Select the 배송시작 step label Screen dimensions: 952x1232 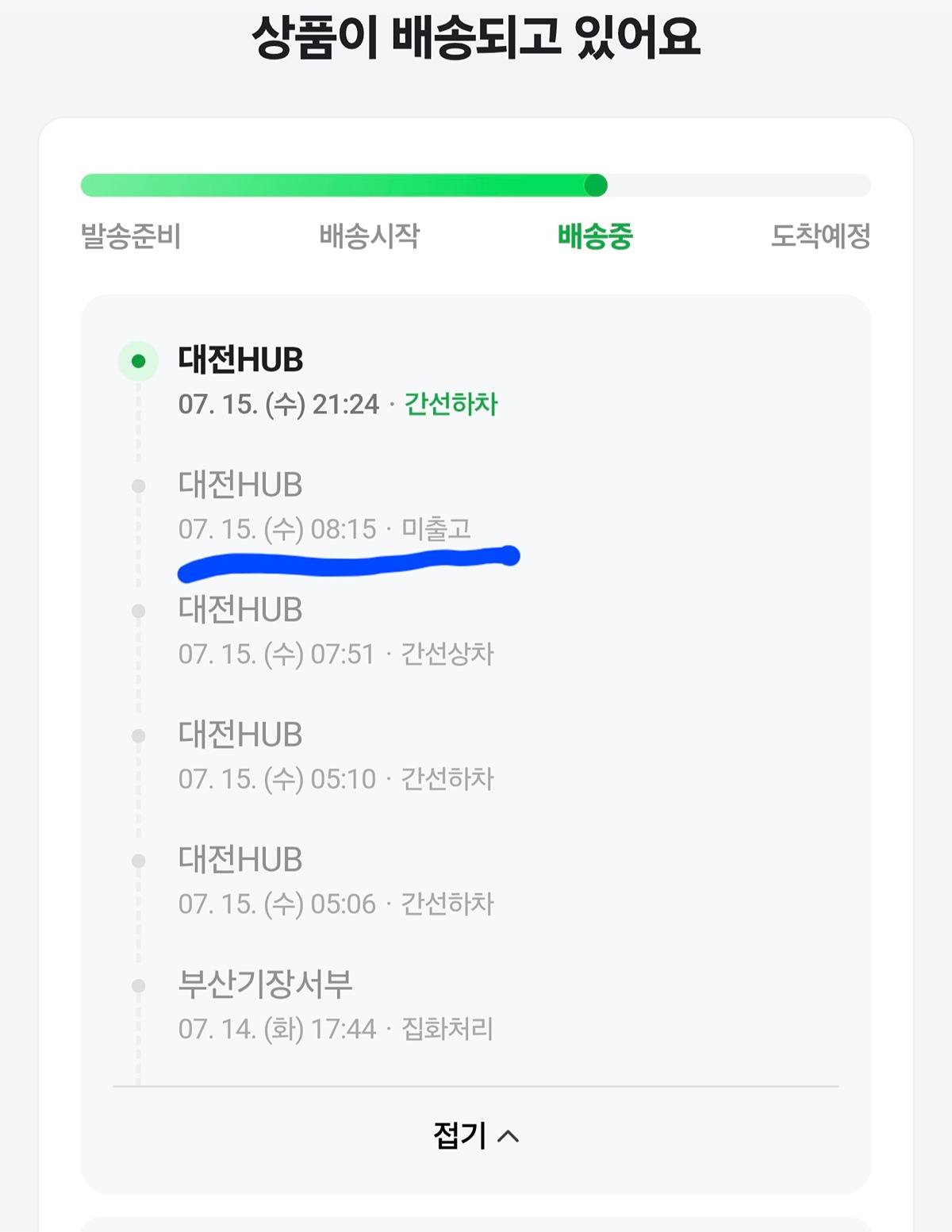369,236
